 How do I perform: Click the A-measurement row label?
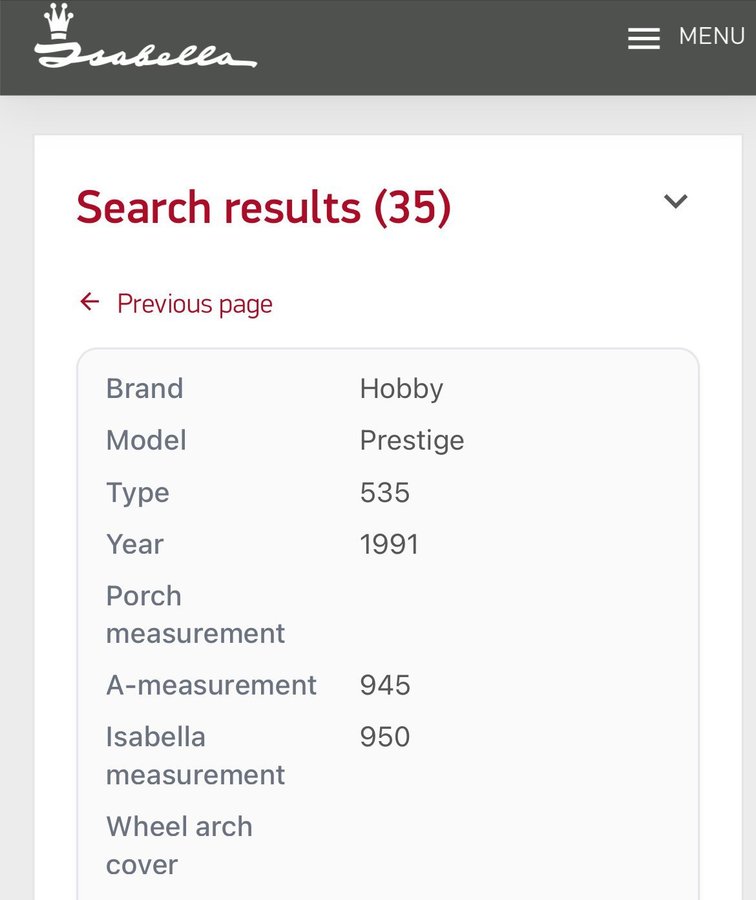(211, 685)
